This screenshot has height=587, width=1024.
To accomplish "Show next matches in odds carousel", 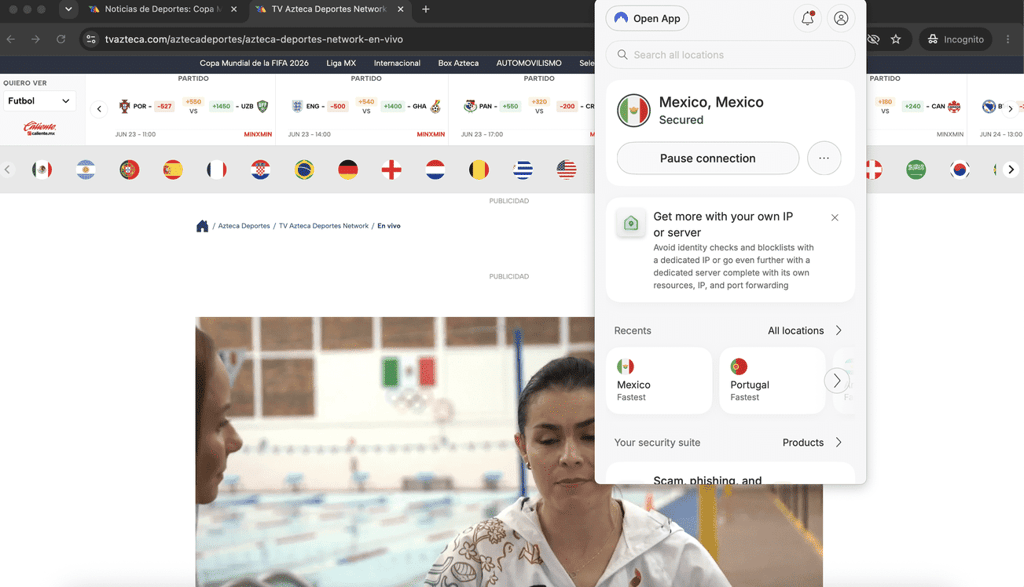I will click(x=1010, y=108).
